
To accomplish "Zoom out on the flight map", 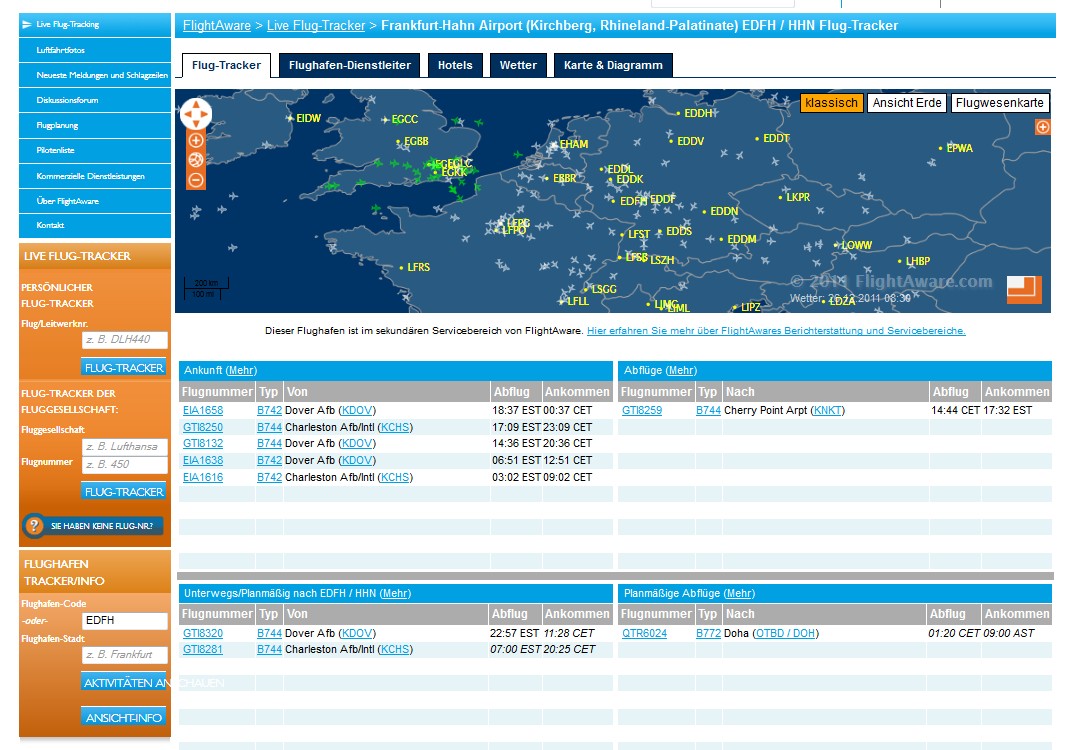I will (196, 181).
